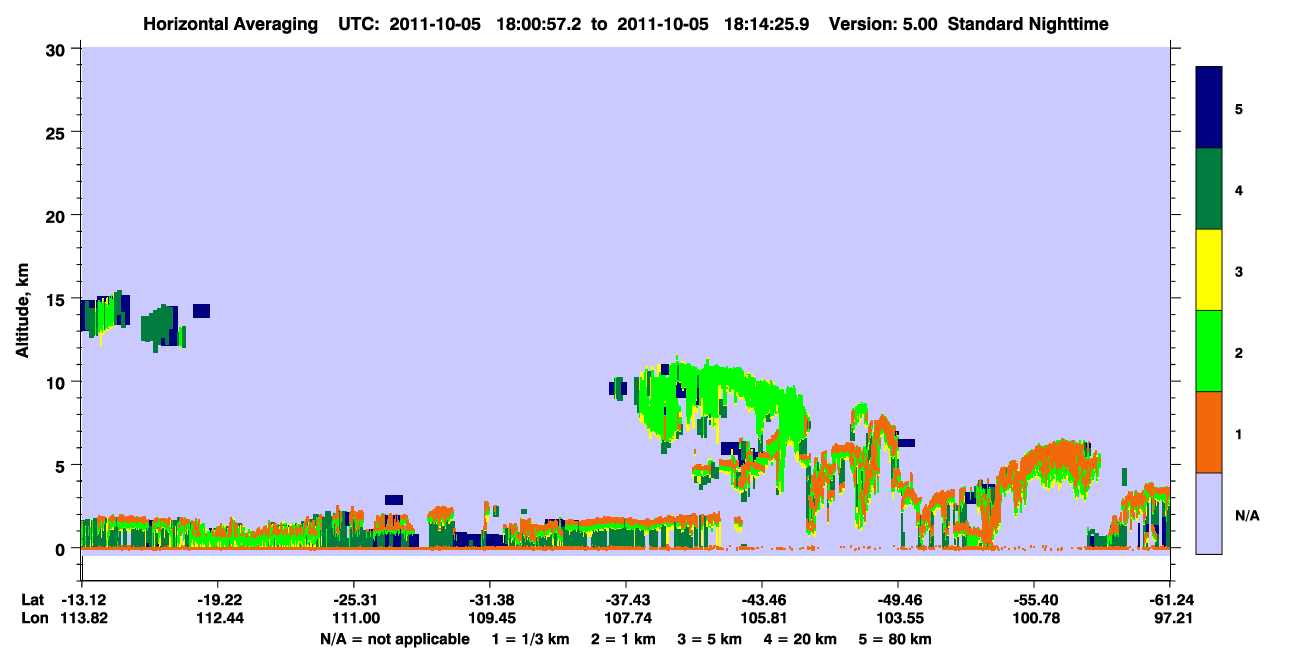Image resolution: width=1300 pixels, height=667 pixels.
Task: Click the lavender N/A color swatch
Action: (x=1209, y=513)
